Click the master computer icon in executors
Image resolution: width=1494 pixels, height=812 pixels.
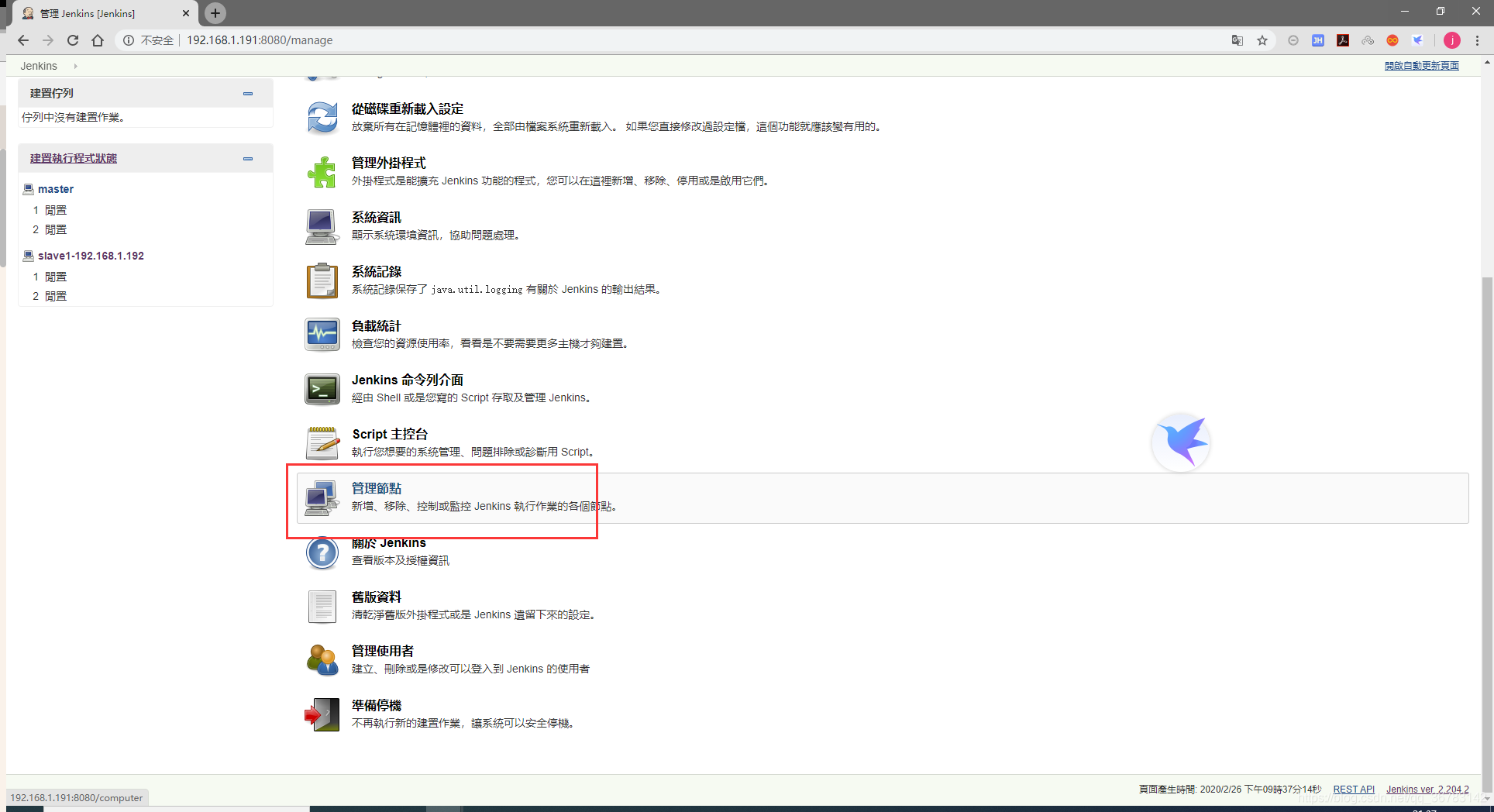tap(29, 189)
